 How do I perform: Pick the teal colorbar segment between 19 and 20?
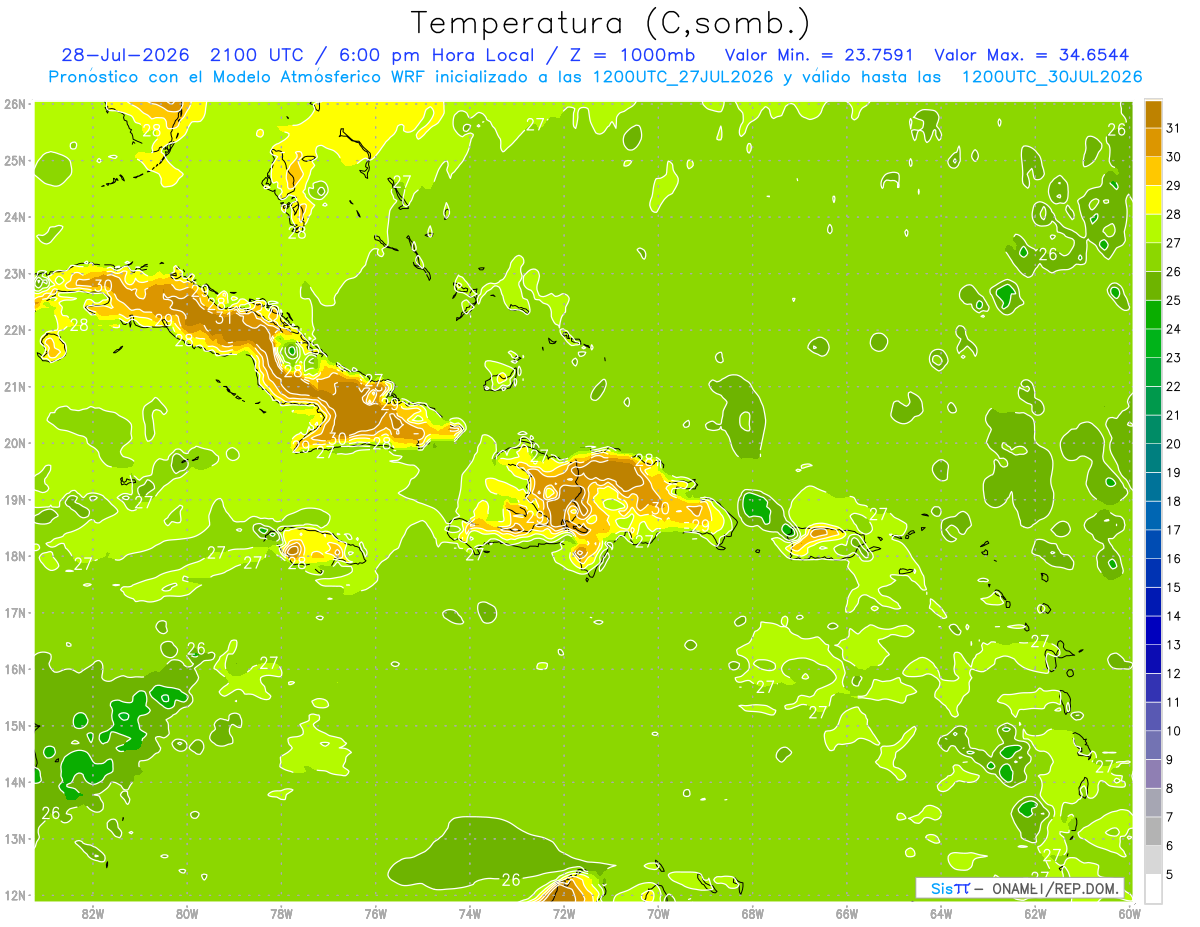[x=1153, y=458]
